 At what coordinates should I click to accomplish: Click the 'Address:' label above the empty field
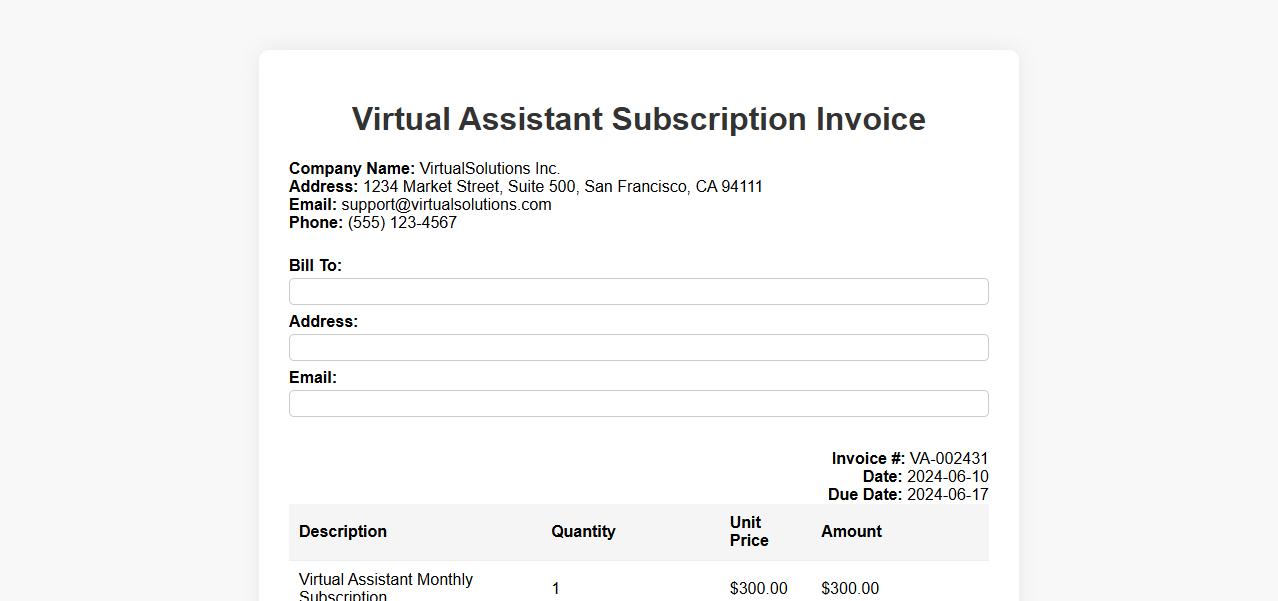323,321
